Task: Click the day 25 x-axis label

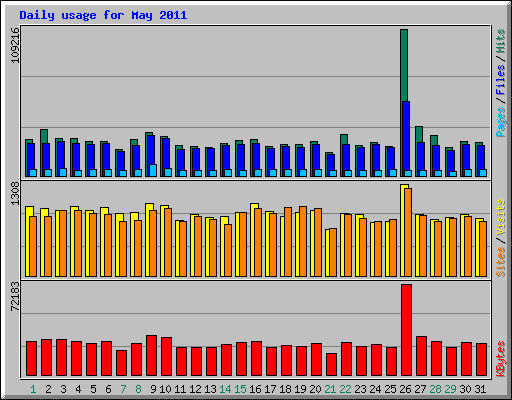Action: coord(390,389)
